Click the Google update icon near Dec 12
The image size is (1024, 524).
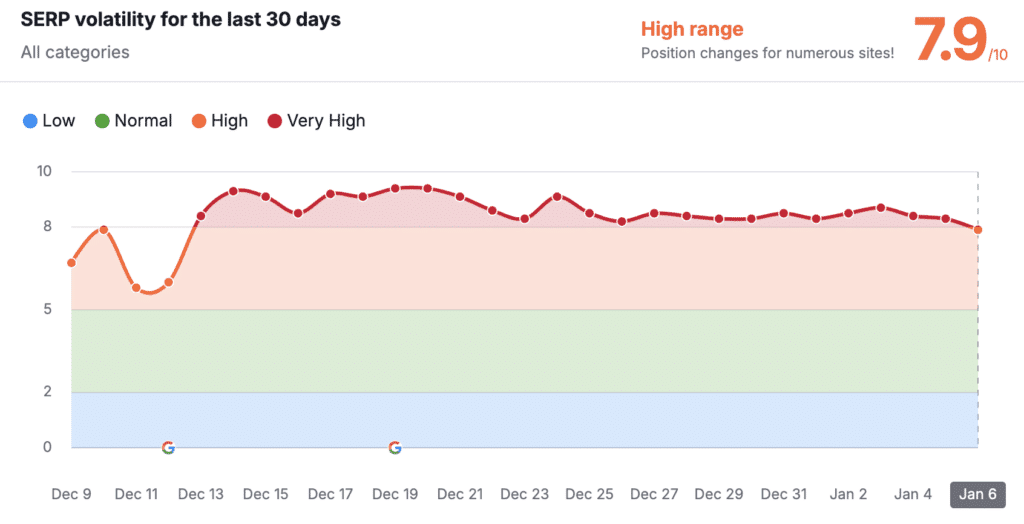coord(168,448)
